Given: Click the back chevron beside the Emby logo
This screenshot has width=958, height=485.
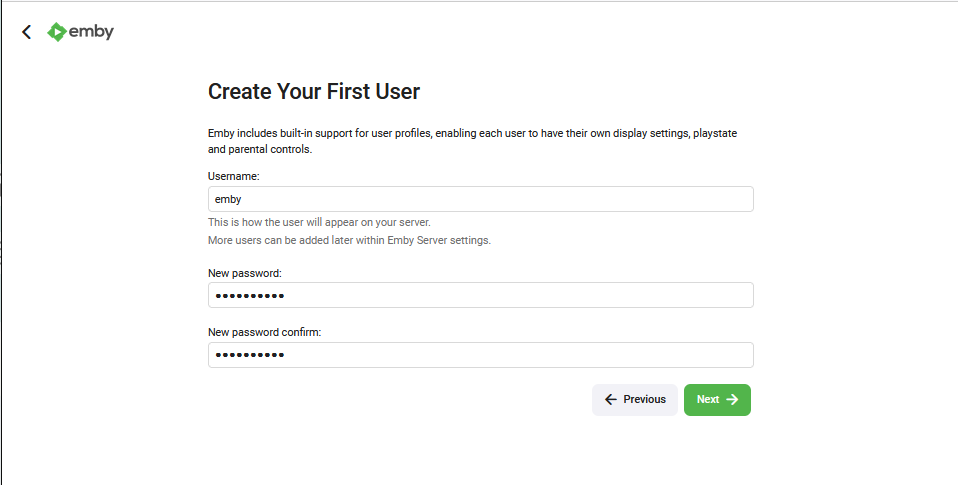Looking at the screenshot, I should 26,32.
